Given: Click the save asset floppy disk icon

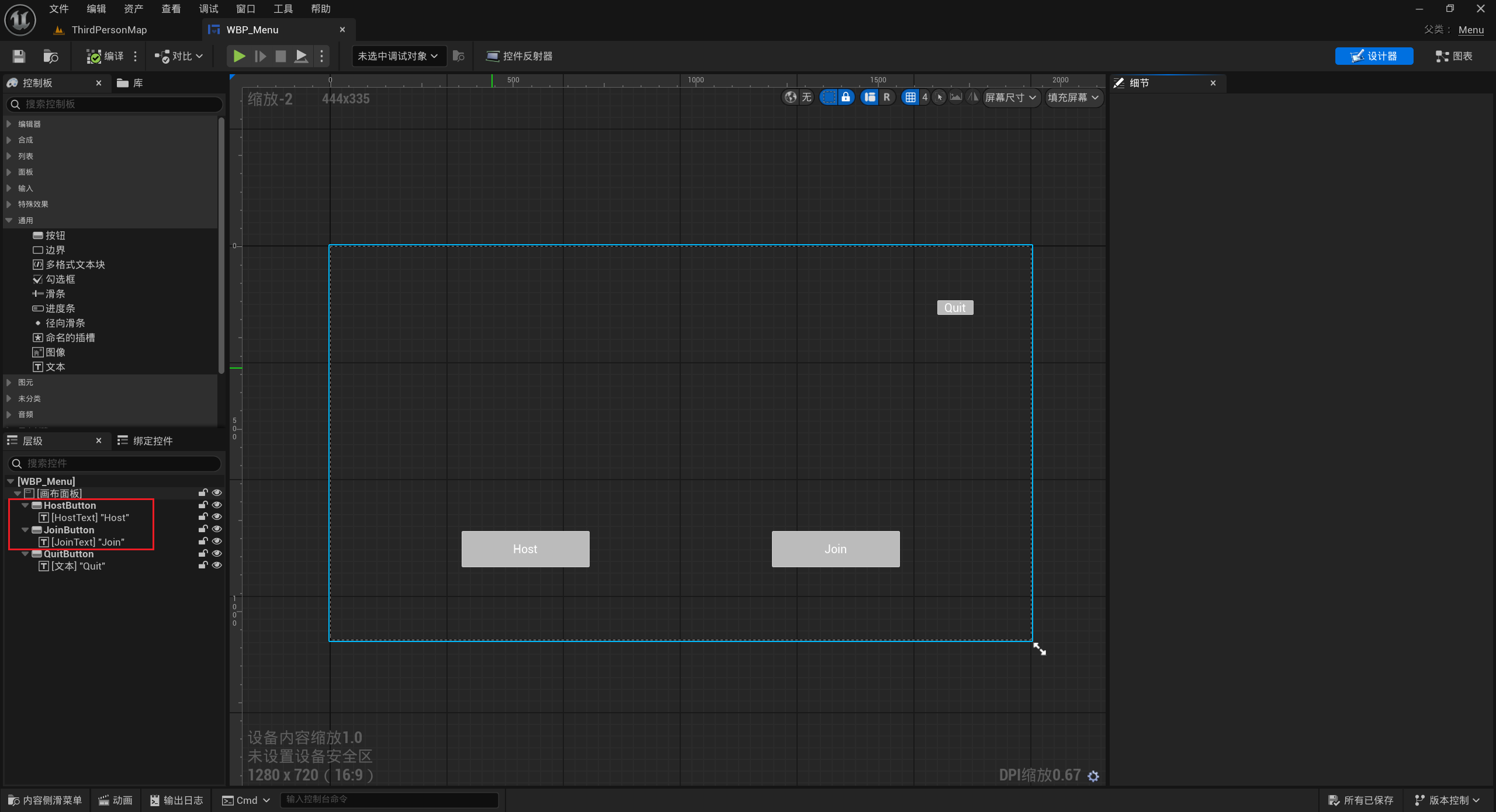Looking at the screenshot, I should 19,56.
